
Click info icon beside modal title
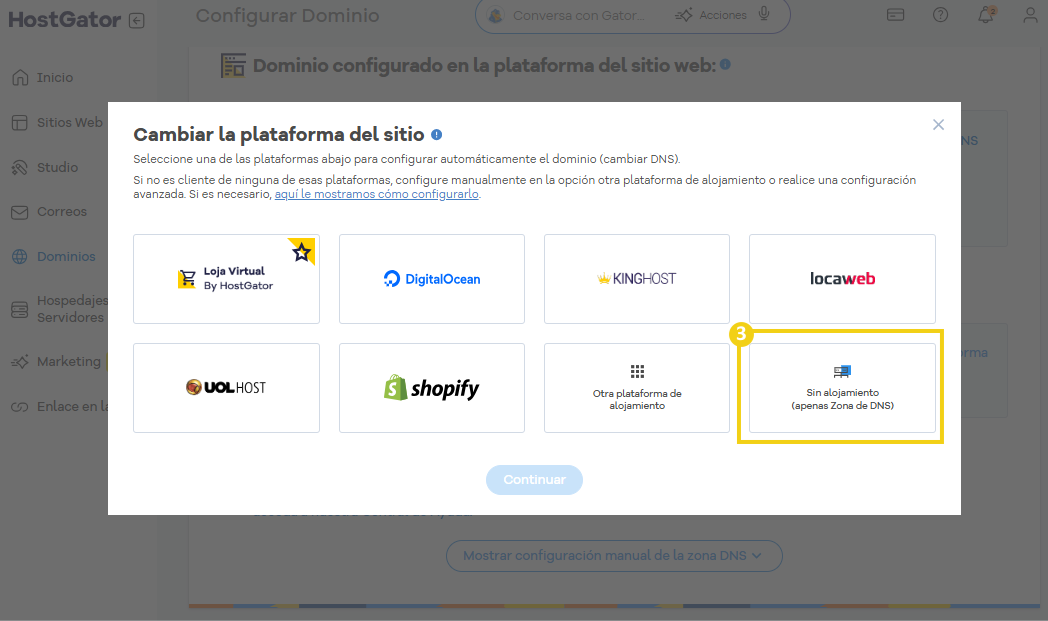coord(437,135)
